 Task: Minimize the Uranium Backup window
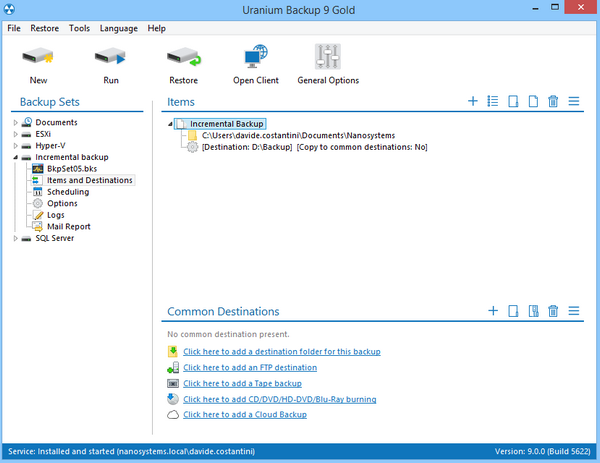pos(535,8)
